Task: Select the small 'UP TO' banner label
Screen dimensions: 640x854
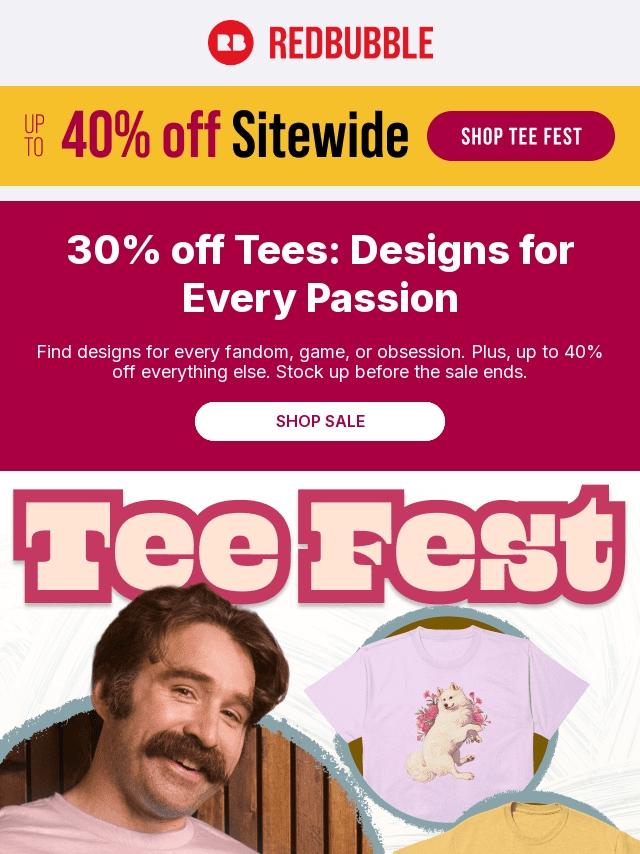Action: (34, 135)
